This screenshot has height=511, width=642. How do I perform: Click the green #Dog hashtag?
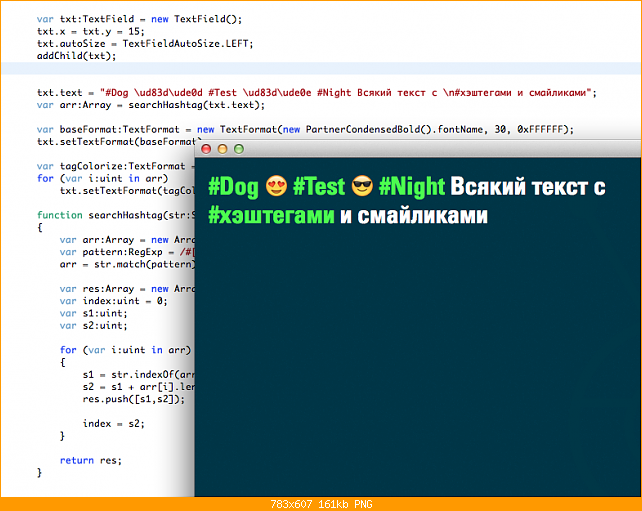[x=233, y=187]
